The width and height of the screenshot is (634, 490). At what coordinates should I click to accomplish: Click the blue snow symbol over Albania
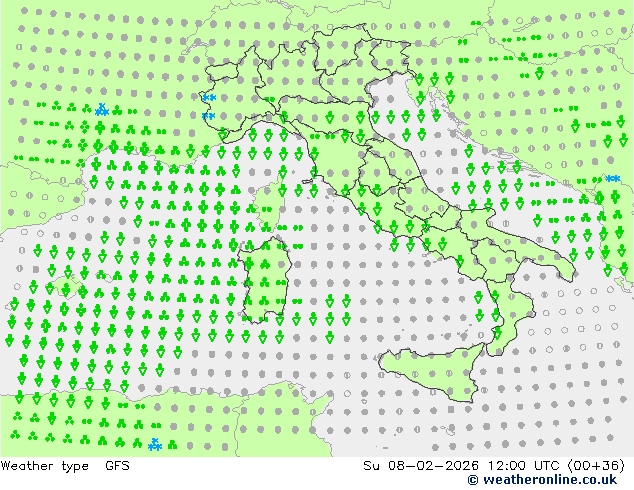point(613,178)
